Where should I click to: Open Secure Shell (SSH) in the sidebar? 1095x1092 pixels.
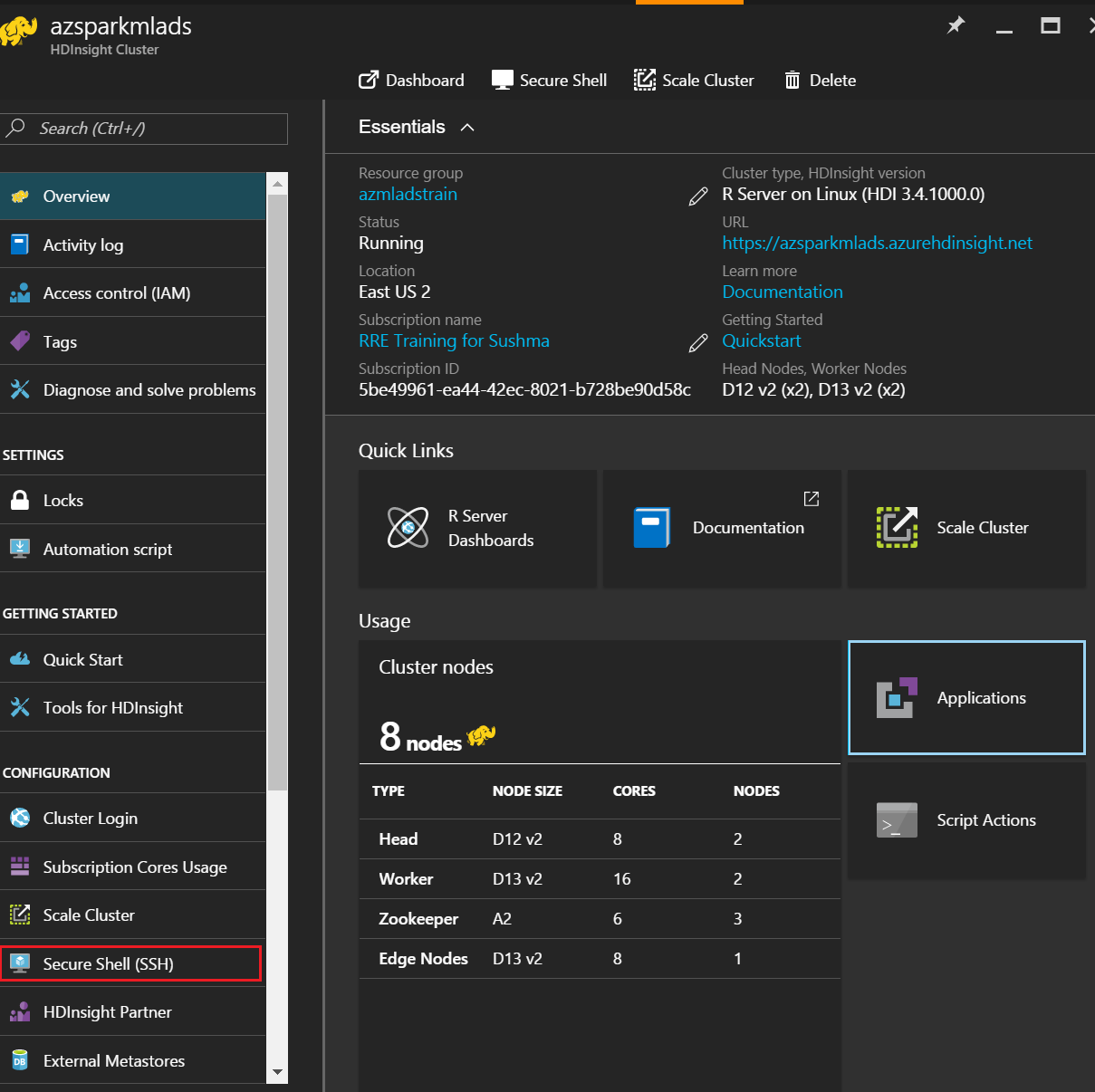pyautogui.click(x=130, y=963)
